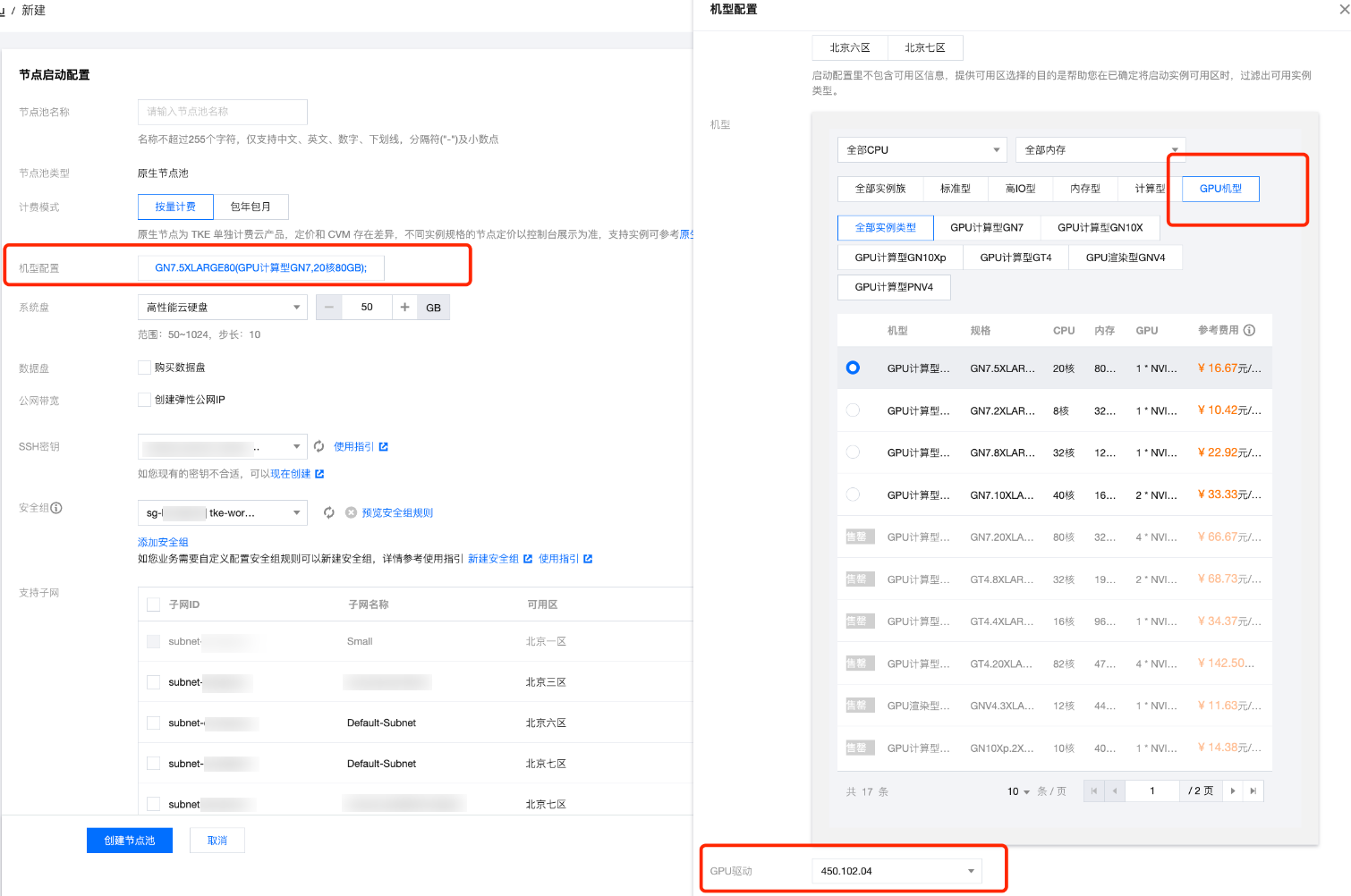Select the GN7.10XLA 40核 instance radio
This screenshot has height=896, width=1351.
(x=853, y=494)
